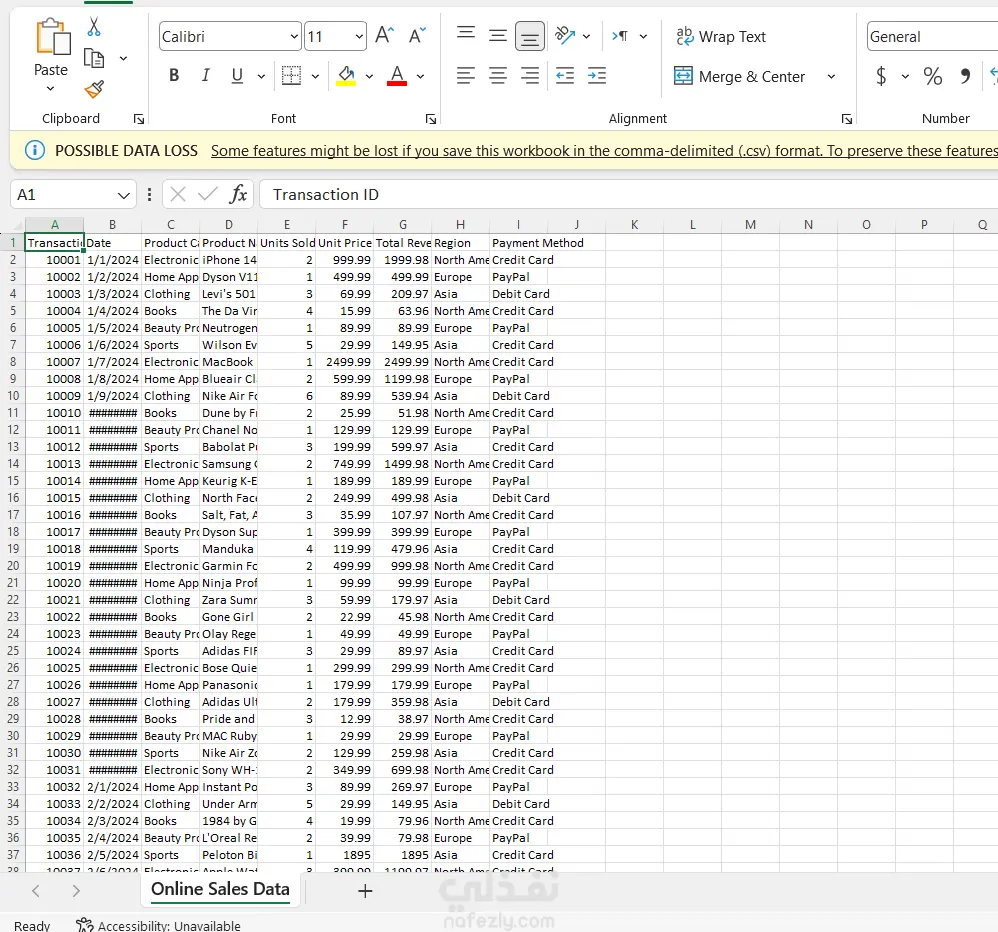Toggle Italic formatting
The width and height of the screenshot is (998, 932).
206,76
